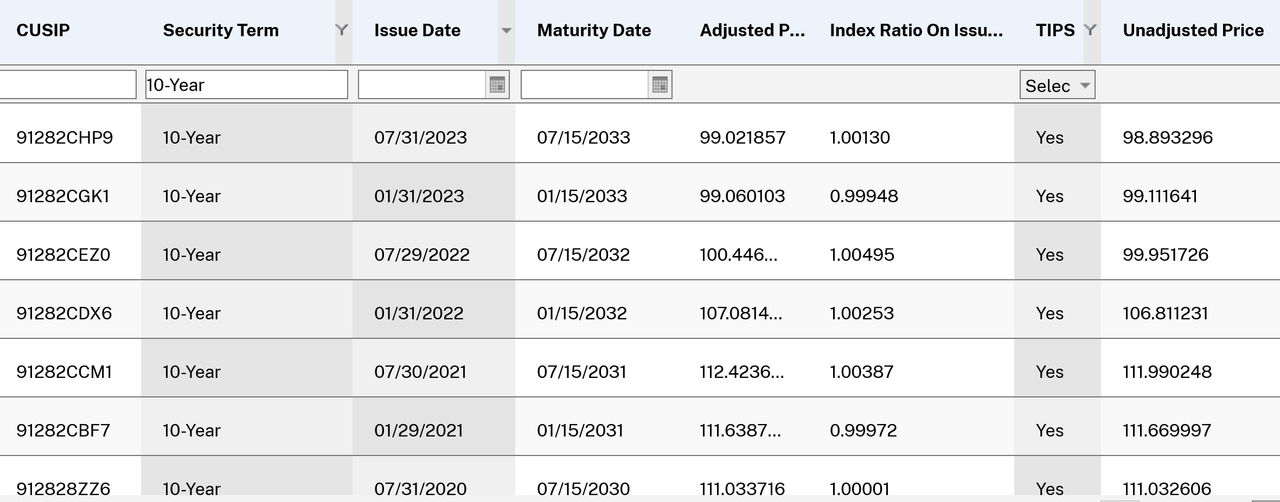Select issue date 01/29/2021
Screen dimensions: 1280x502
419,430
